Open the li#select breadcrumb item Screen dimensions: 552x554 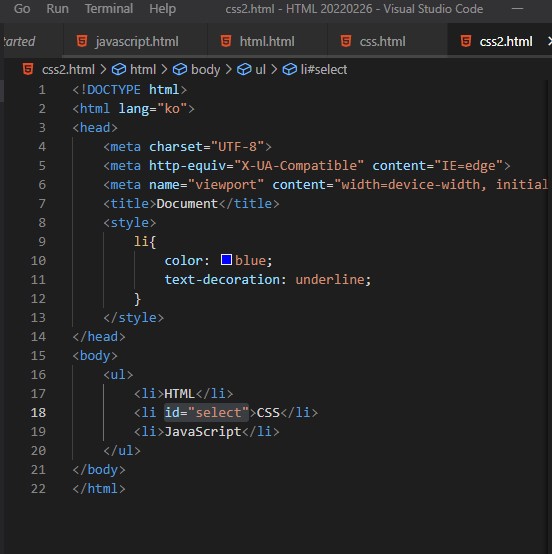coord(324,70)
